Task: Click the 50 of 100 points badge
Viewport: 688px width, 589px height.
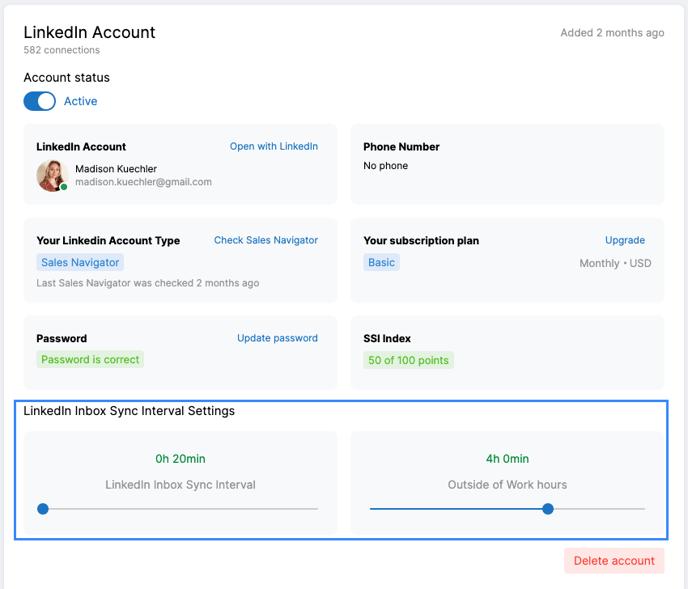Action: 408,360
